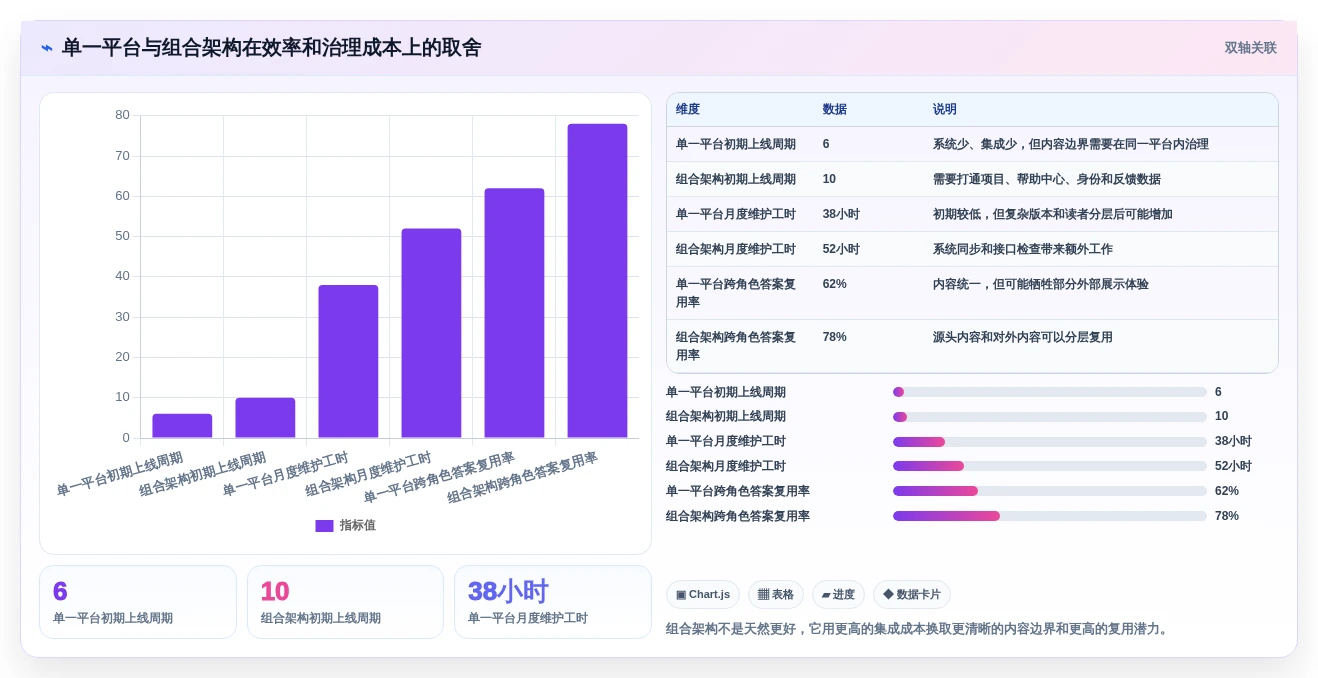
Task: Click the progress bar showing 38小时
Action: click(x=1050, y=441)
